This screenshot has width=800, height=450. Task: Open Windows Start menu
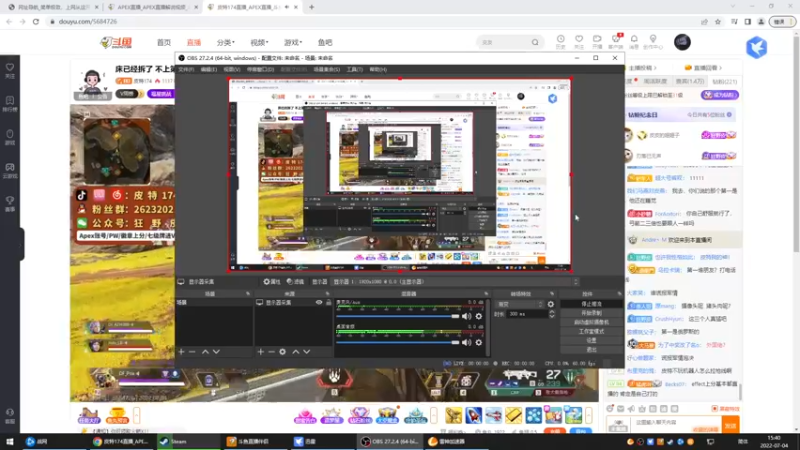click(x=9, y=442)
